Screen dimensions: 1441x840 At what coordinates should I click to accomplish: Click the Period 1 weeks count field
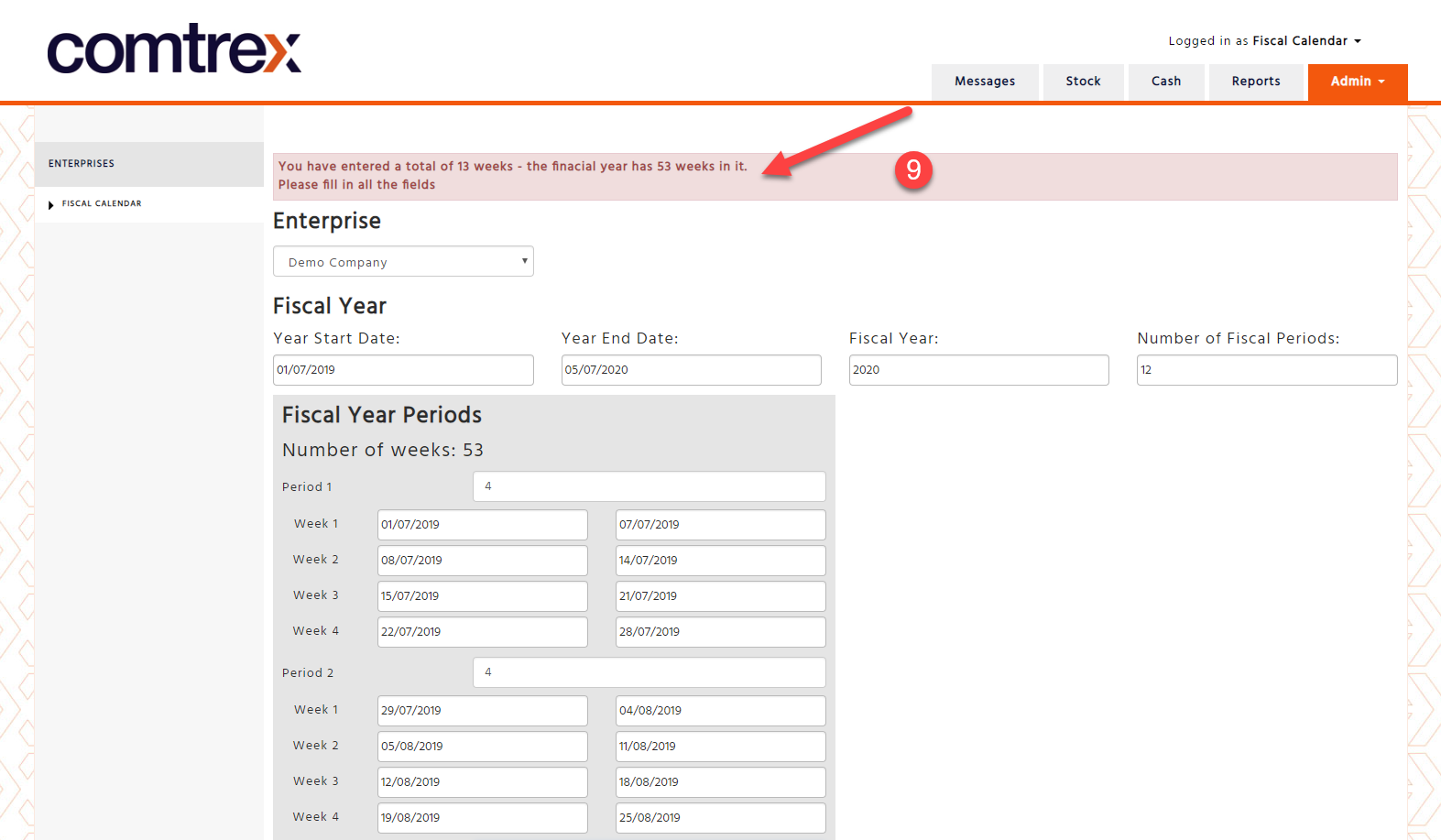(650, 486)
